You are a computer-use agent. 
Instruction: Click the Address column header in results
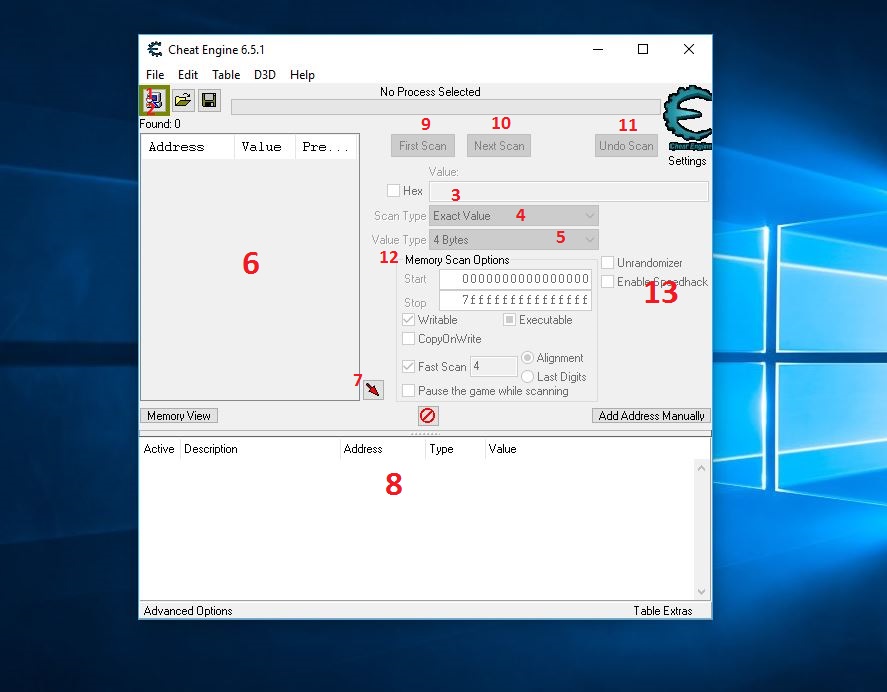(x=187, y=147)
